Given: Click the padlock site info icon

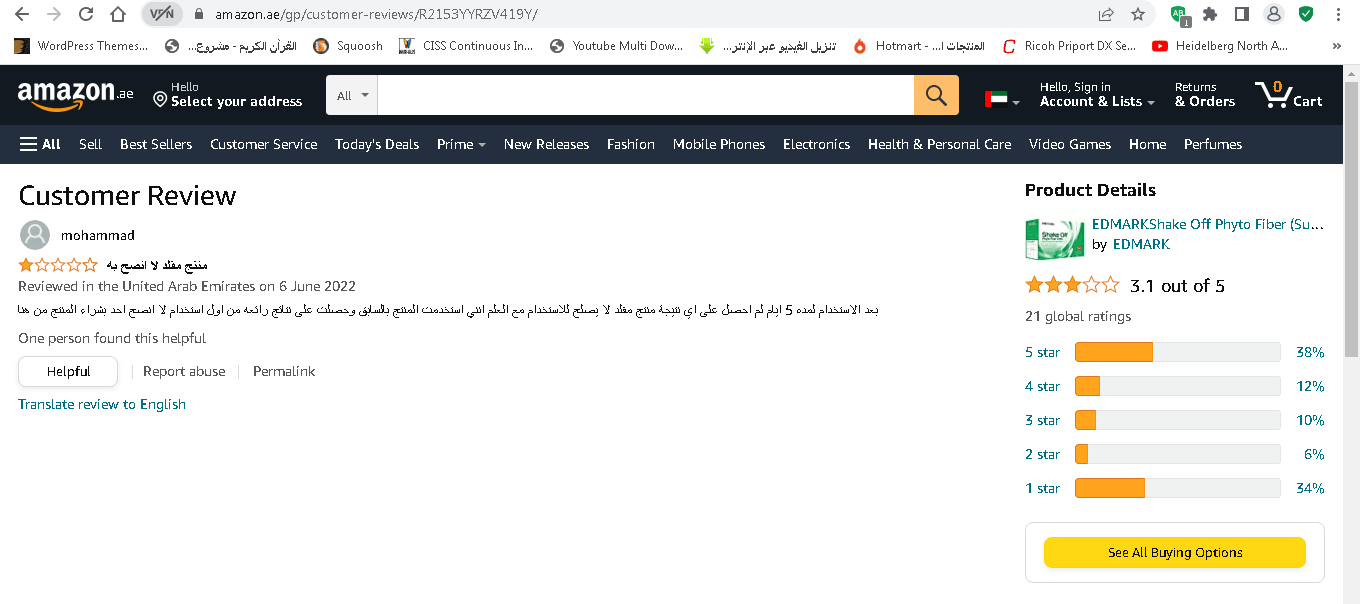Looking at the screenshot, I should click(198, 15).
